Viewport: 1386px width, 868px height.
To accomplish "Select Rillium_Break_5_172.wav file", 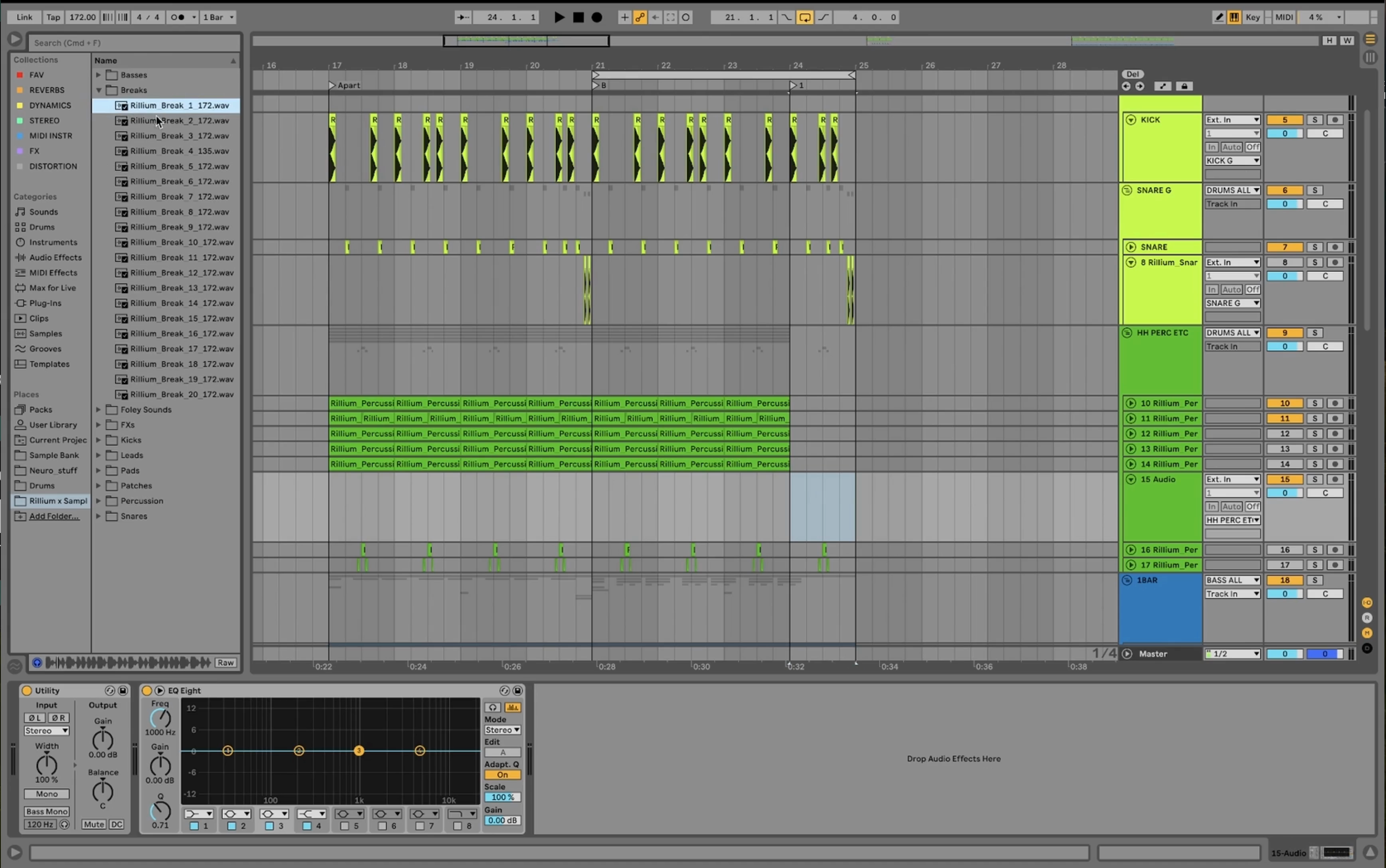I will (179, 166).
